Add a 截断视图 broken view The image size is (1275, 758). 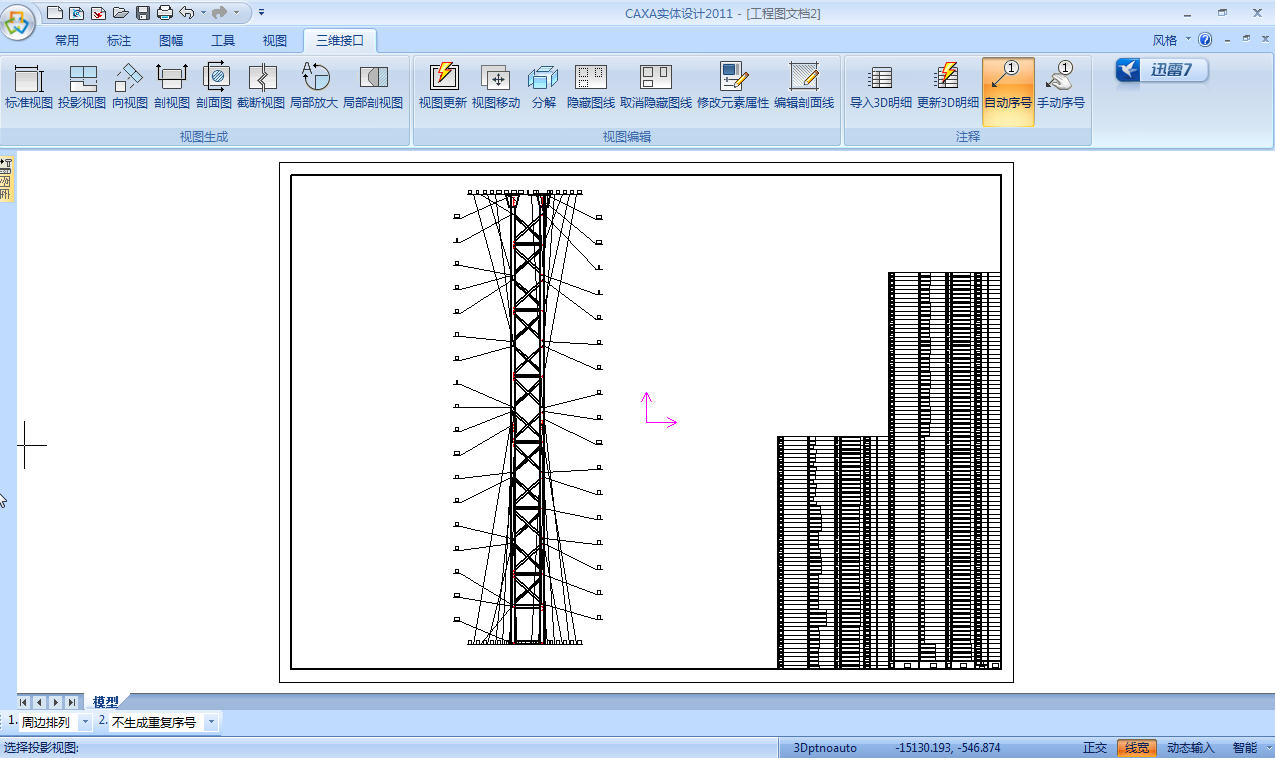tap(261, 86)
